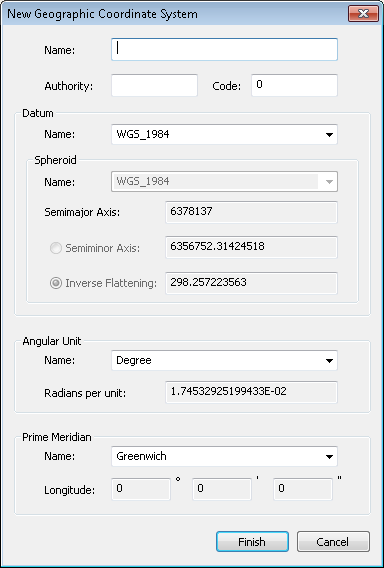The image size is (384, 568).
Task: Open the Angular Unit dropdown showing Degree
Action: pos(224,360)
